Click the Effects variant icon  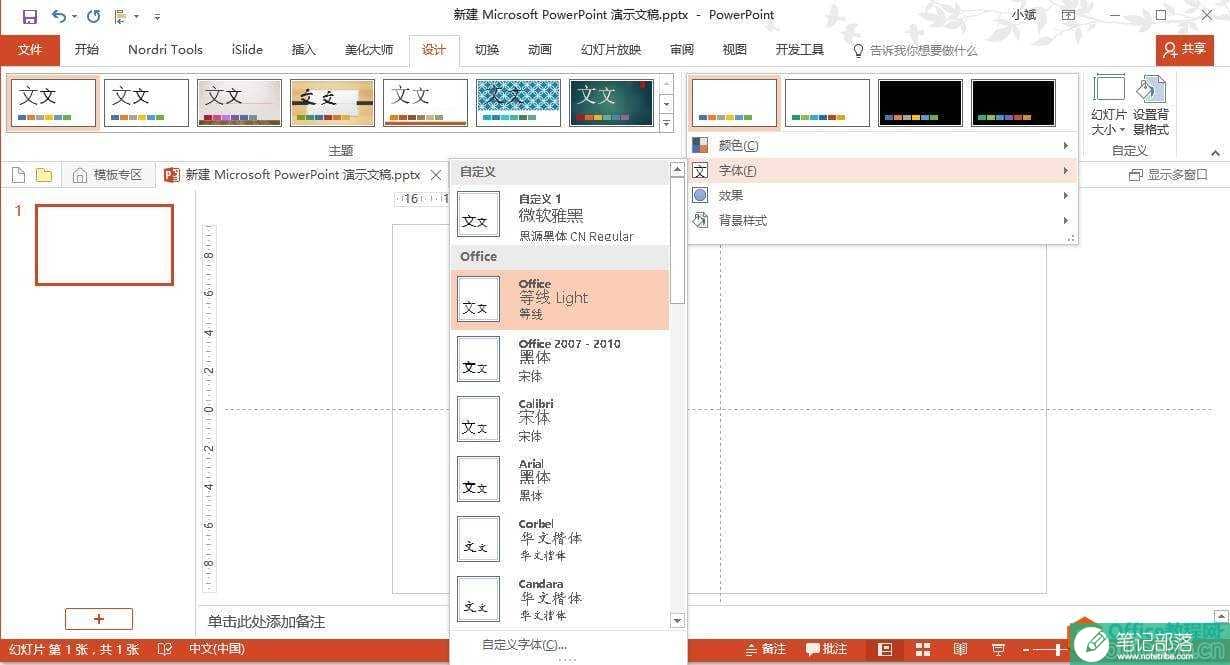click(x=700, y=195)
